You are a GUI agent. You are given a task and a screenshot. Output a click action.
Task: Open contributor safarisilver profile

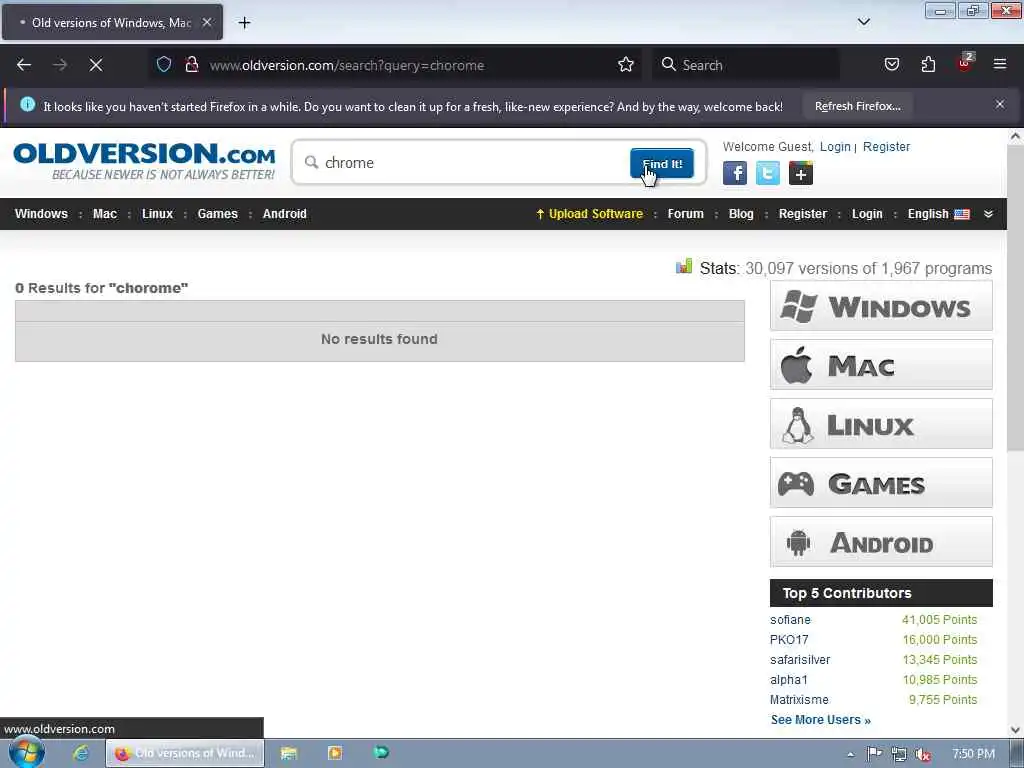[x=800, y=660]
